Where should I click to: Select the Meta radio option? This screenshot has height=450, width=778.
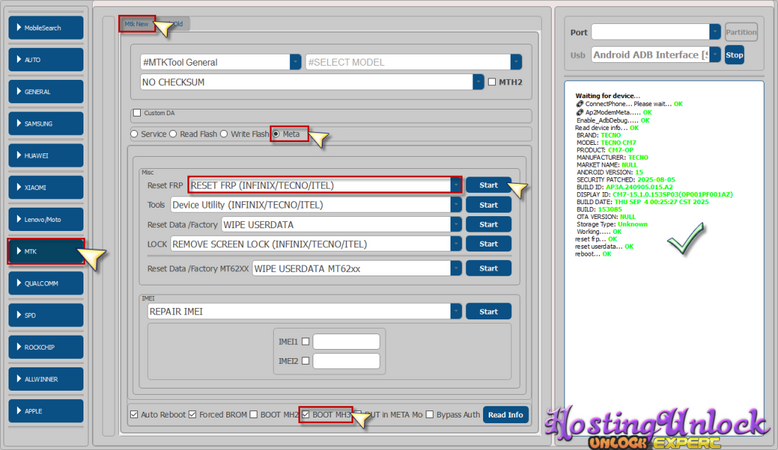(x=276, y=134)
